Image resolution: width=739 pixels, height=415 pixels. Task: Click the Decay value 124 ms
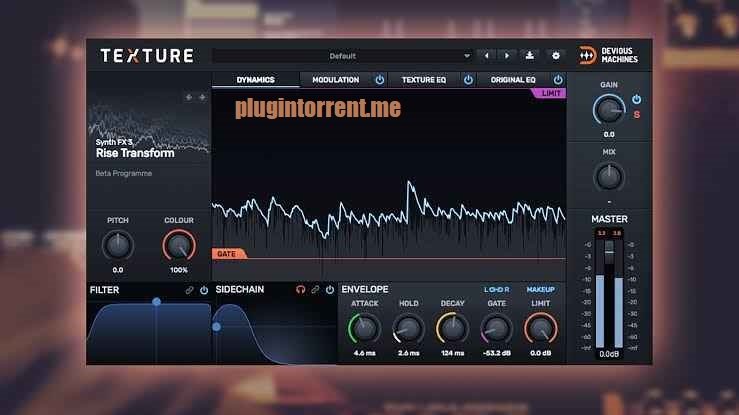click(x=452, y=353)
